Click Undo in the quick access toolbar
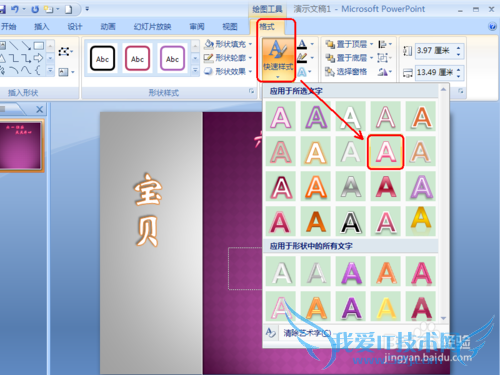This screenshot has width=500, height=375. (x=15, y=9)
